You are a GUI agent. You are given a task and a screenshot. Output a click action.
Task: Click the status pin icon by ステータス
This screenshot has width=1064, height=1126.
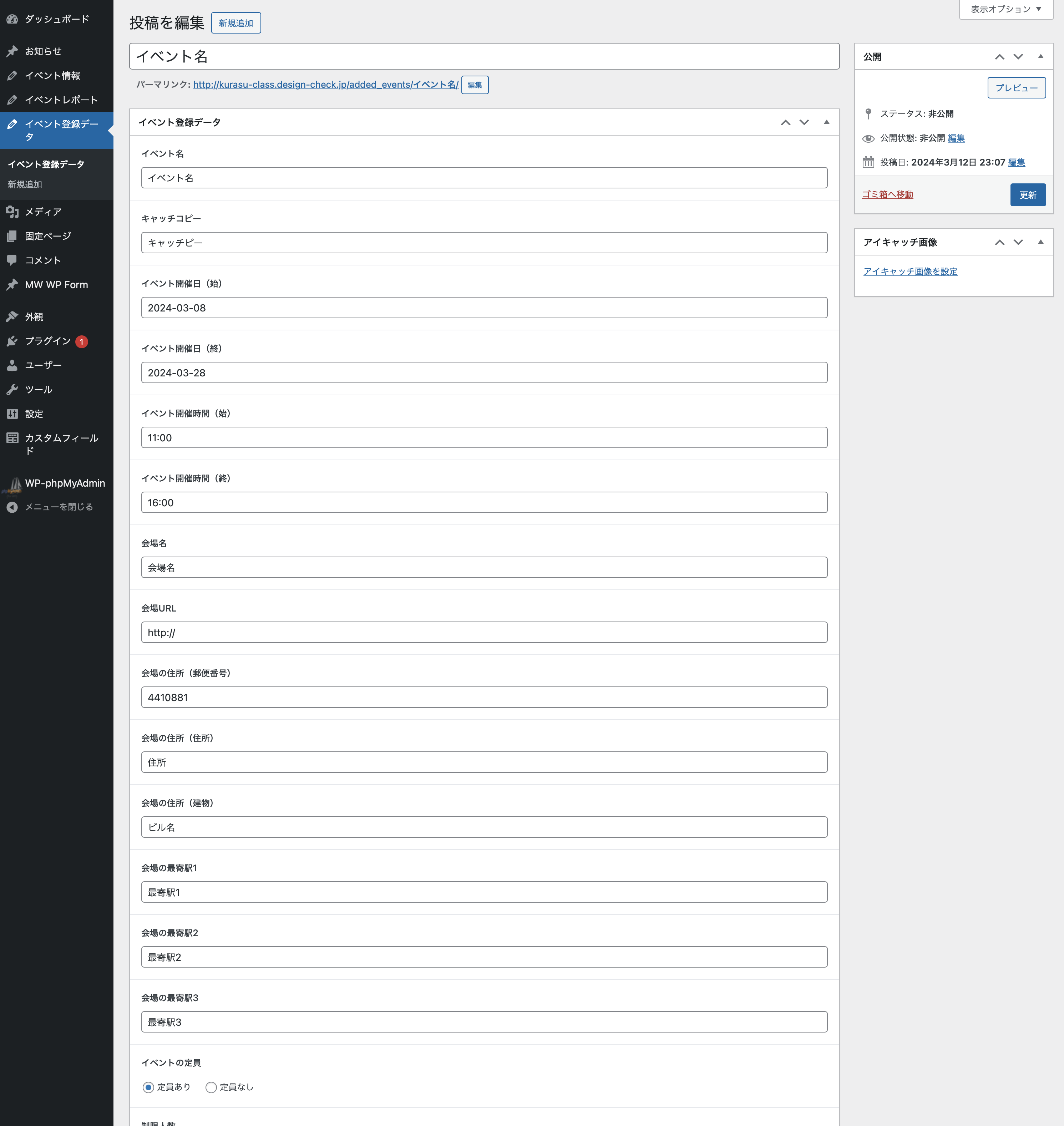[x=868, y=114]
